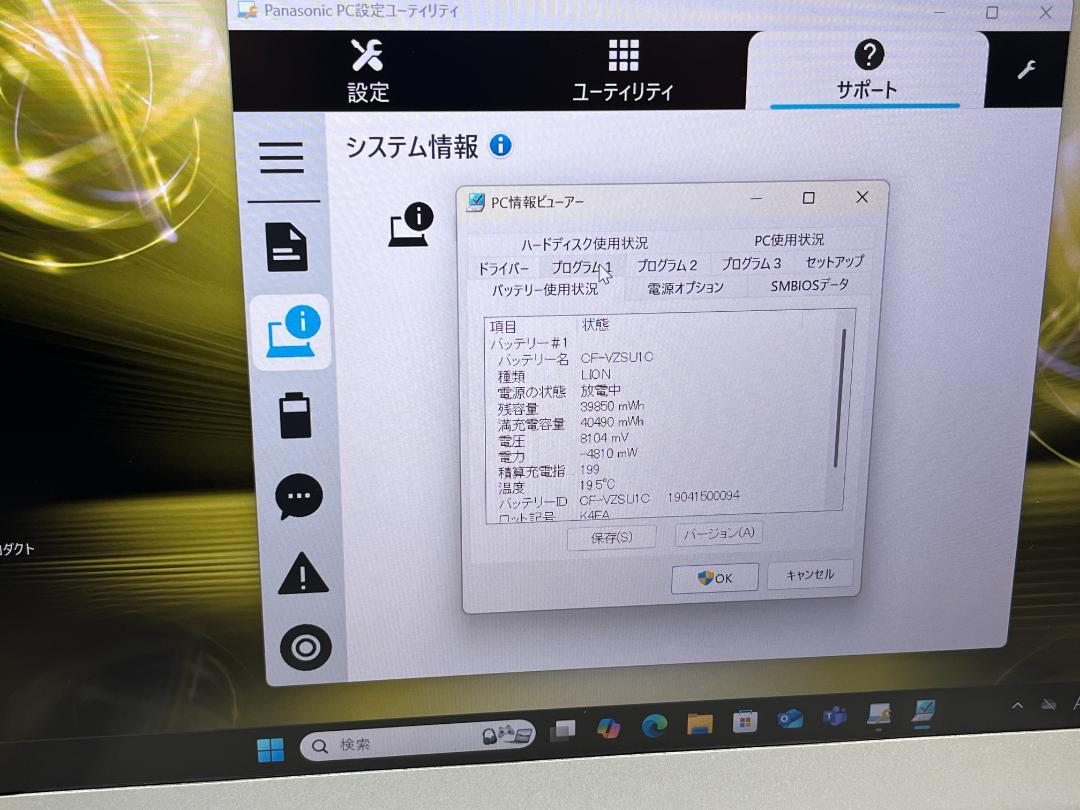
Task: Open File Explorer from the taskbar
Action: pyautogui.click(x=699, y=723)
